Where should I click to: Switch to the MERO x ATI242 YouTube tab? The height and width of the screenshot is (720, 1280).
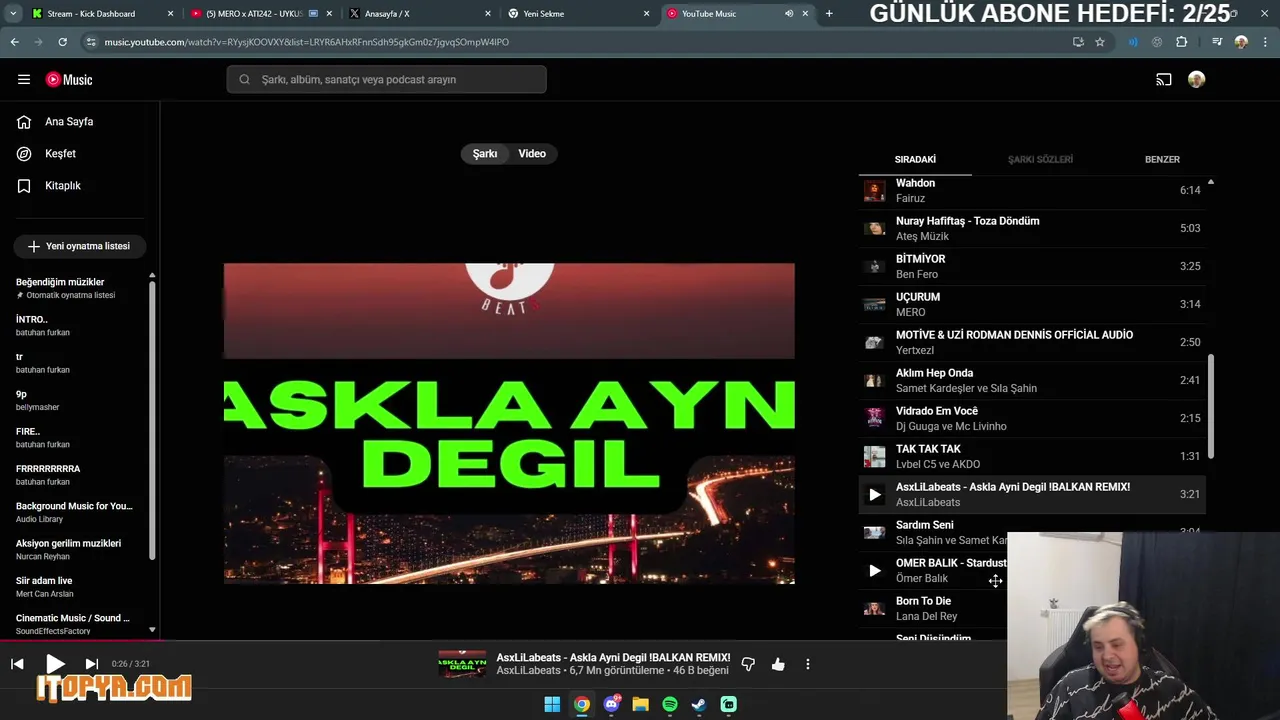tap(262, 14)
